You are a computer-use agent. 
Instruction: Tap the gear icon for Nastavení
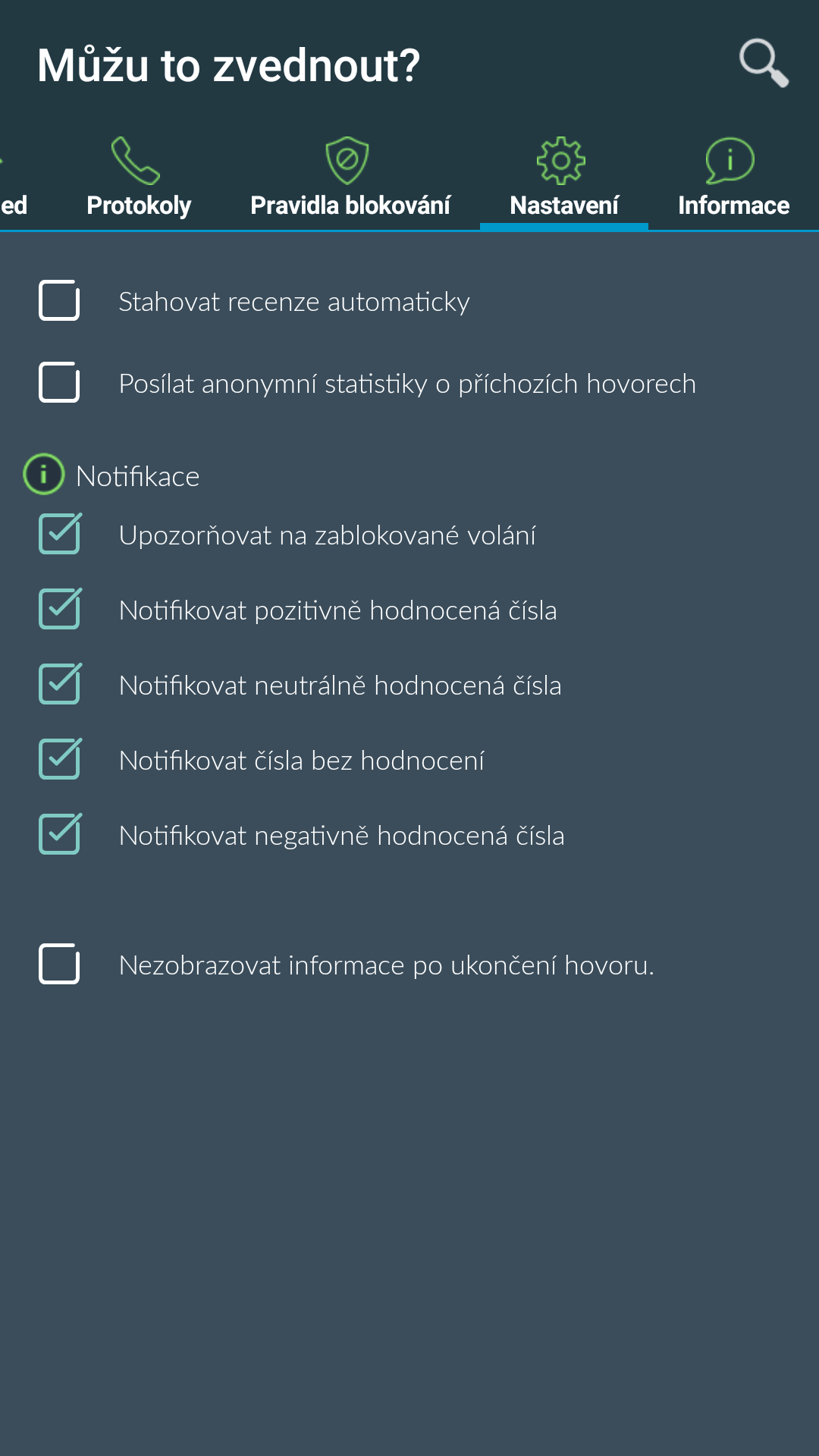(561, 160)
